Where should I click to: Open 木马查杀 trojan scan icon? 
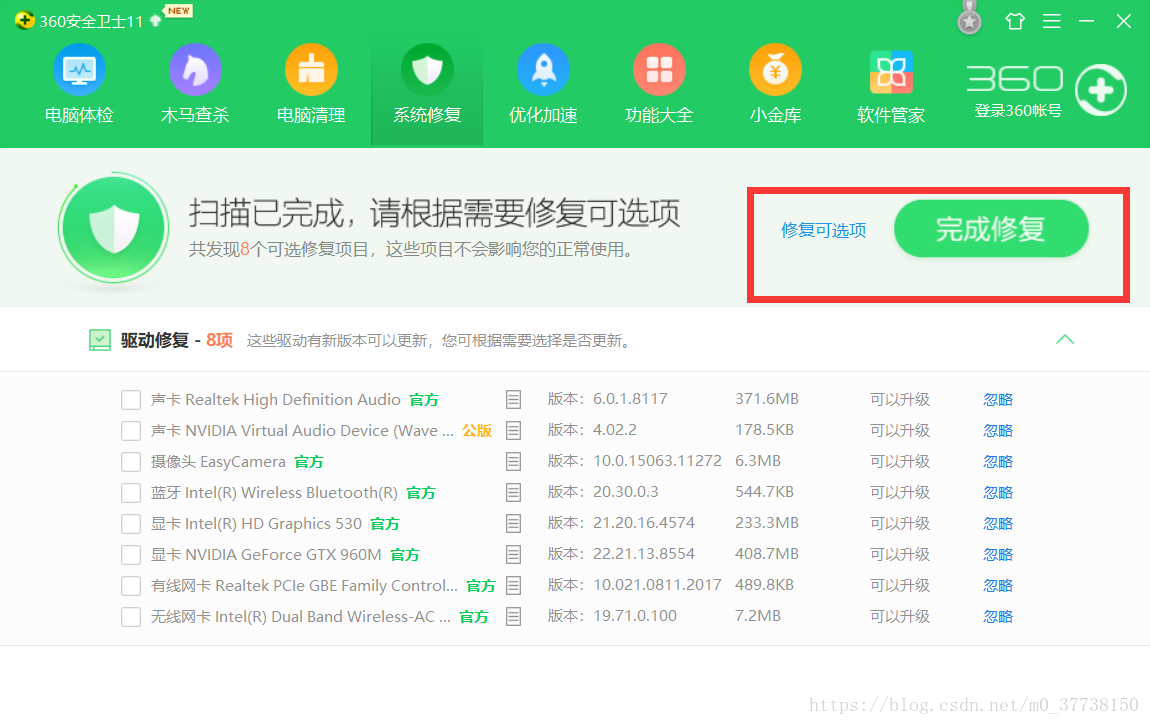(195, 70)
